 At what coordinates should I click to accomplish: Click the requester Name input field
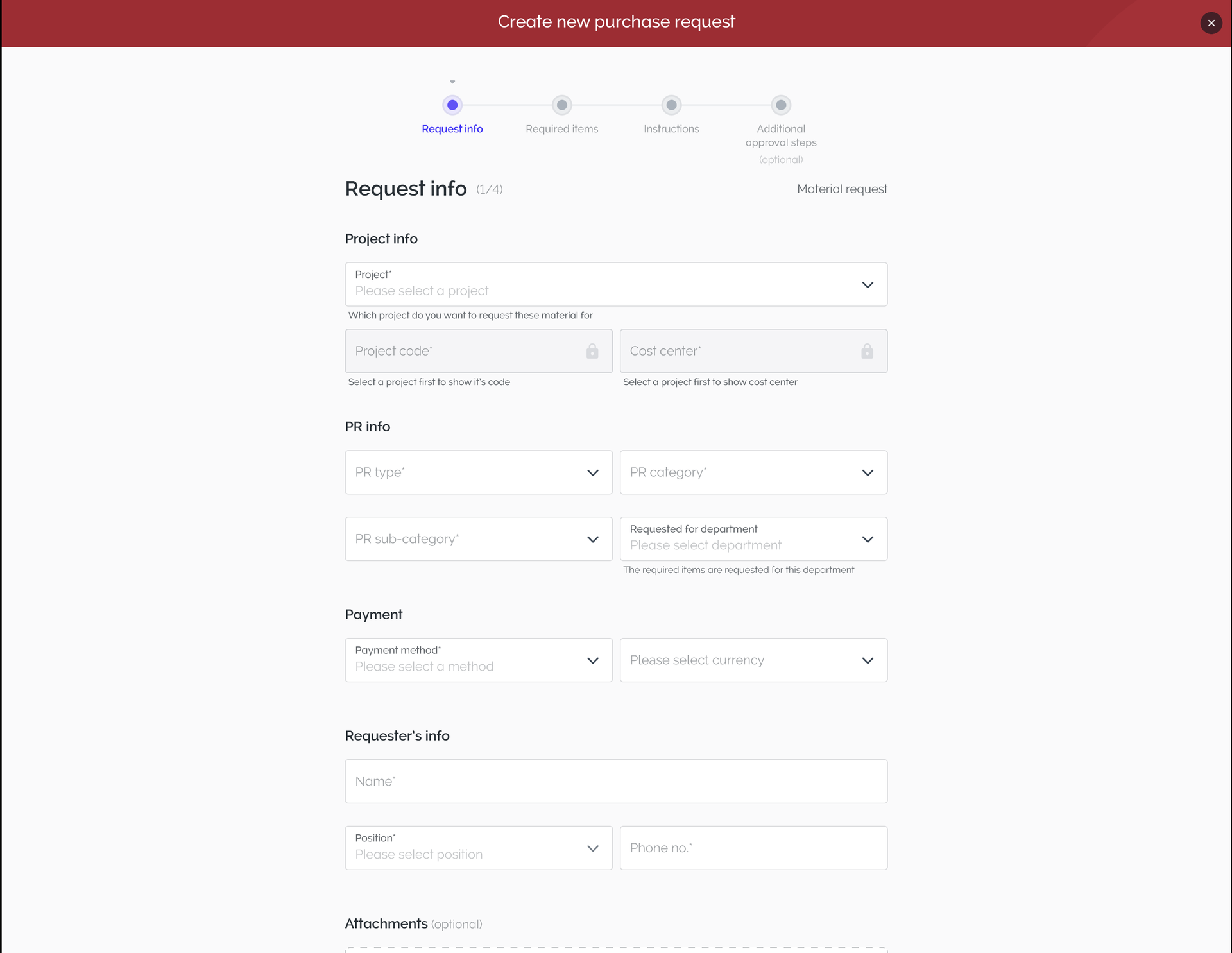coord(615,782)
